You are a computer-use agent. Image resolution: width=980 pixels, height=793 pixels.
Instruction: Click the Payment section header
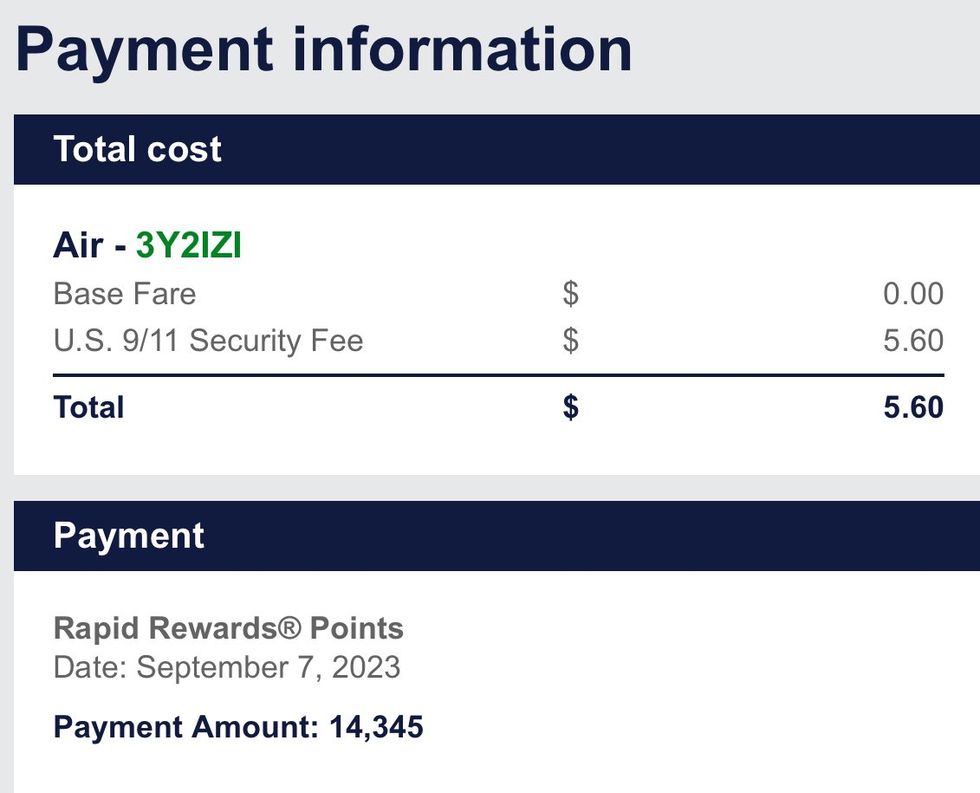click(x=129, y=536)
